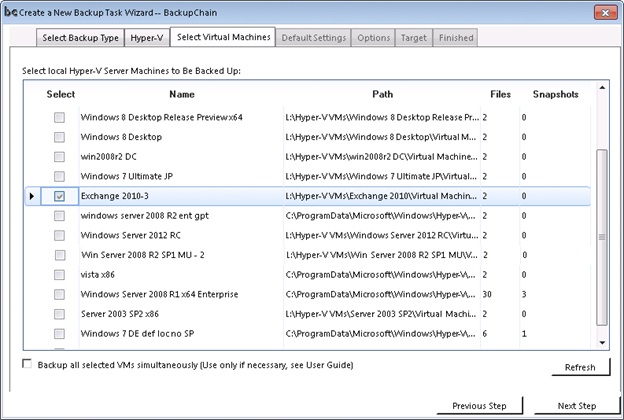Select Windows 7 DE def loc no SP checkbox
Image resolution: width=624 pixels, height=420 pixels.
tap(59, 334)
